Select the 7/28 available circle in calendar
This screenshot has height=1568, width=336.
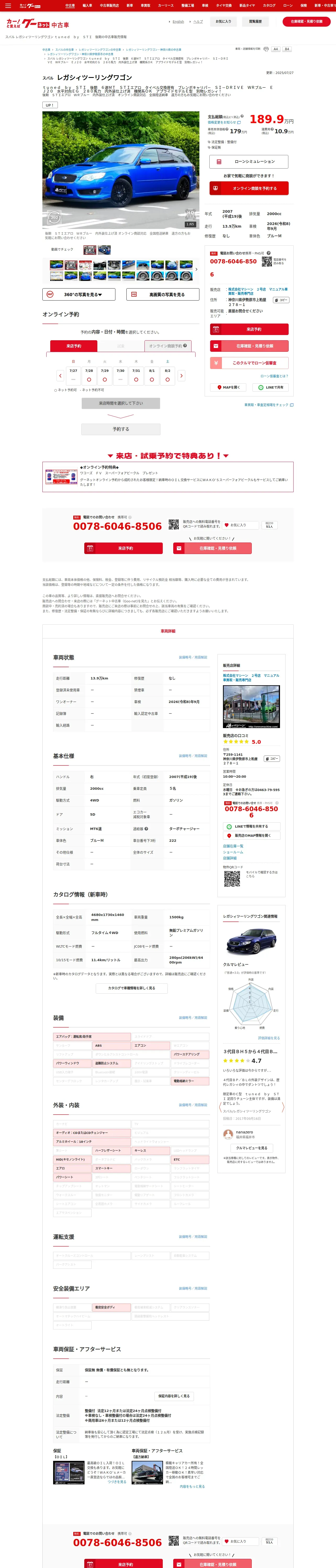[x=89, y=379]
